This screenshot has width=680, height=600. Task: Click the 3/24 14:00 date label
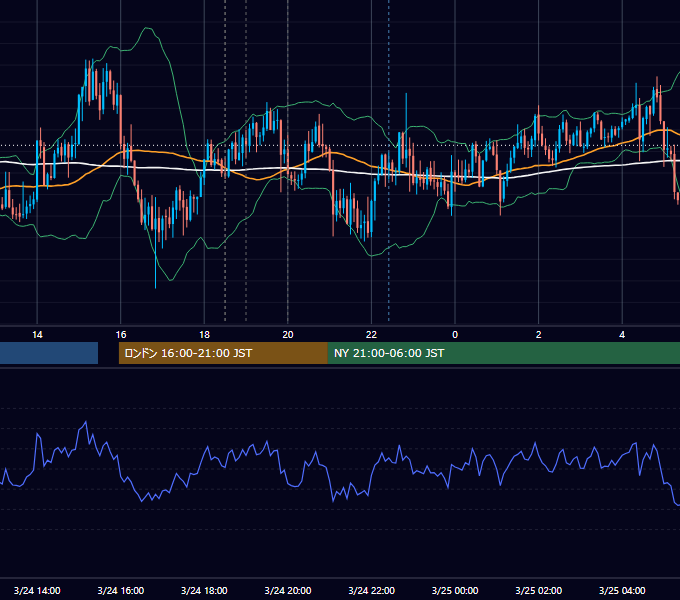click(x=37, y=590)
